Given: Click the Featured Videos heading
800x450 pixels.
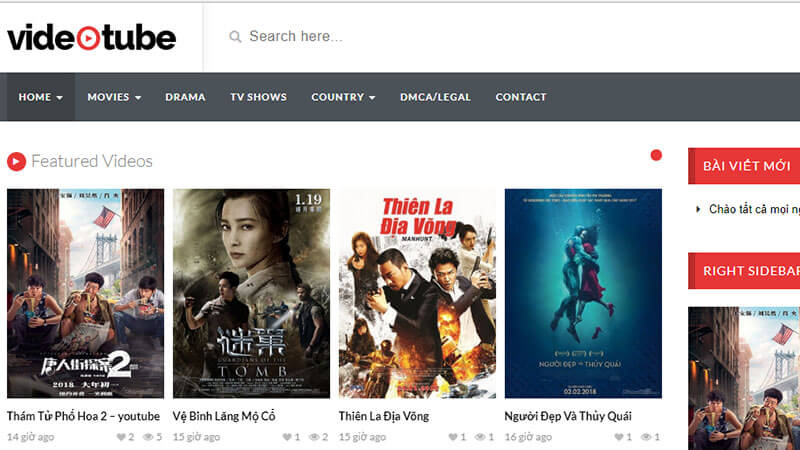Looking at the screenshot, I should click(92, 161).
